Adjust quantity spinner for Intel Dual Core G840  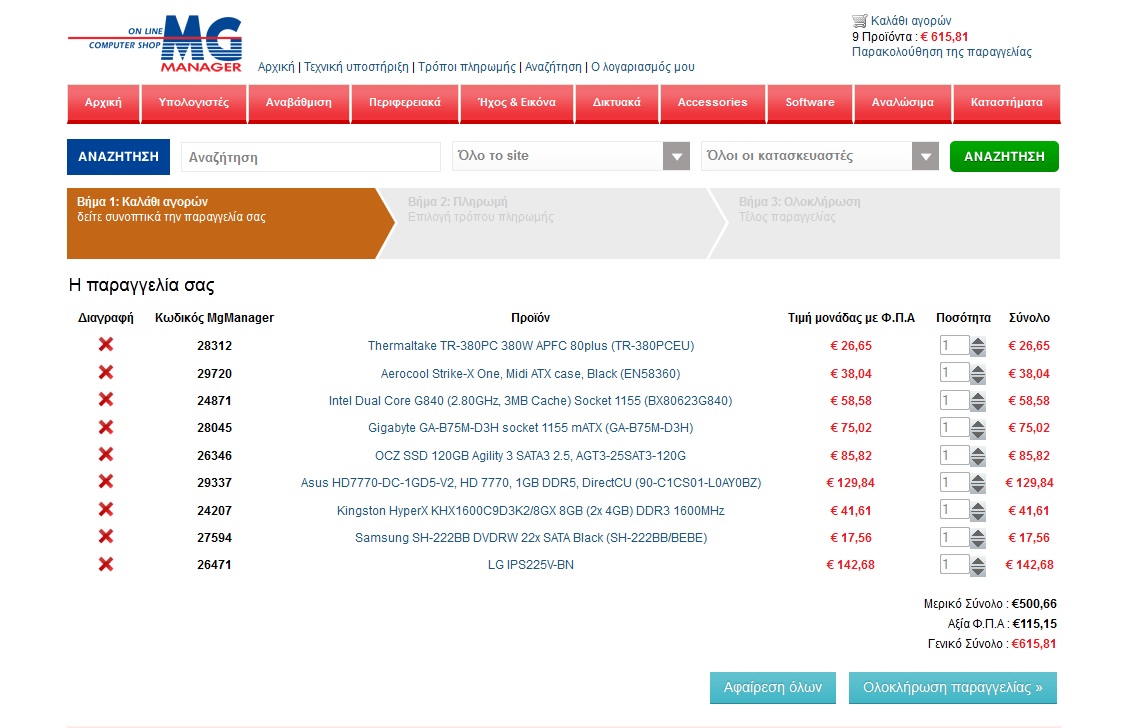(x=977, y=402)
